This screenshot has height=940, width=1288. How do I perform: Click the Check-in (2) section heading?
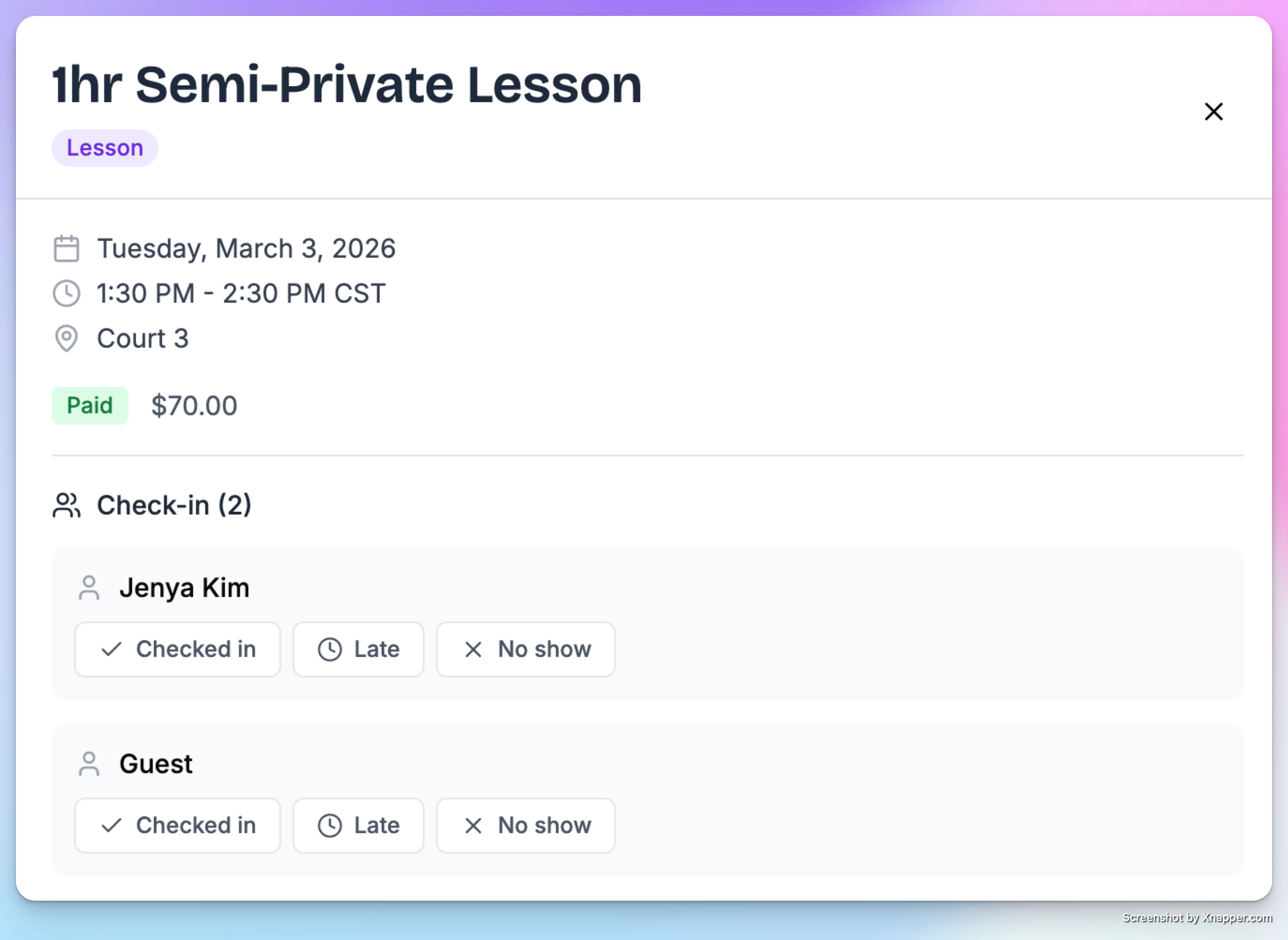pyautogui.click(x=174, y=505)
